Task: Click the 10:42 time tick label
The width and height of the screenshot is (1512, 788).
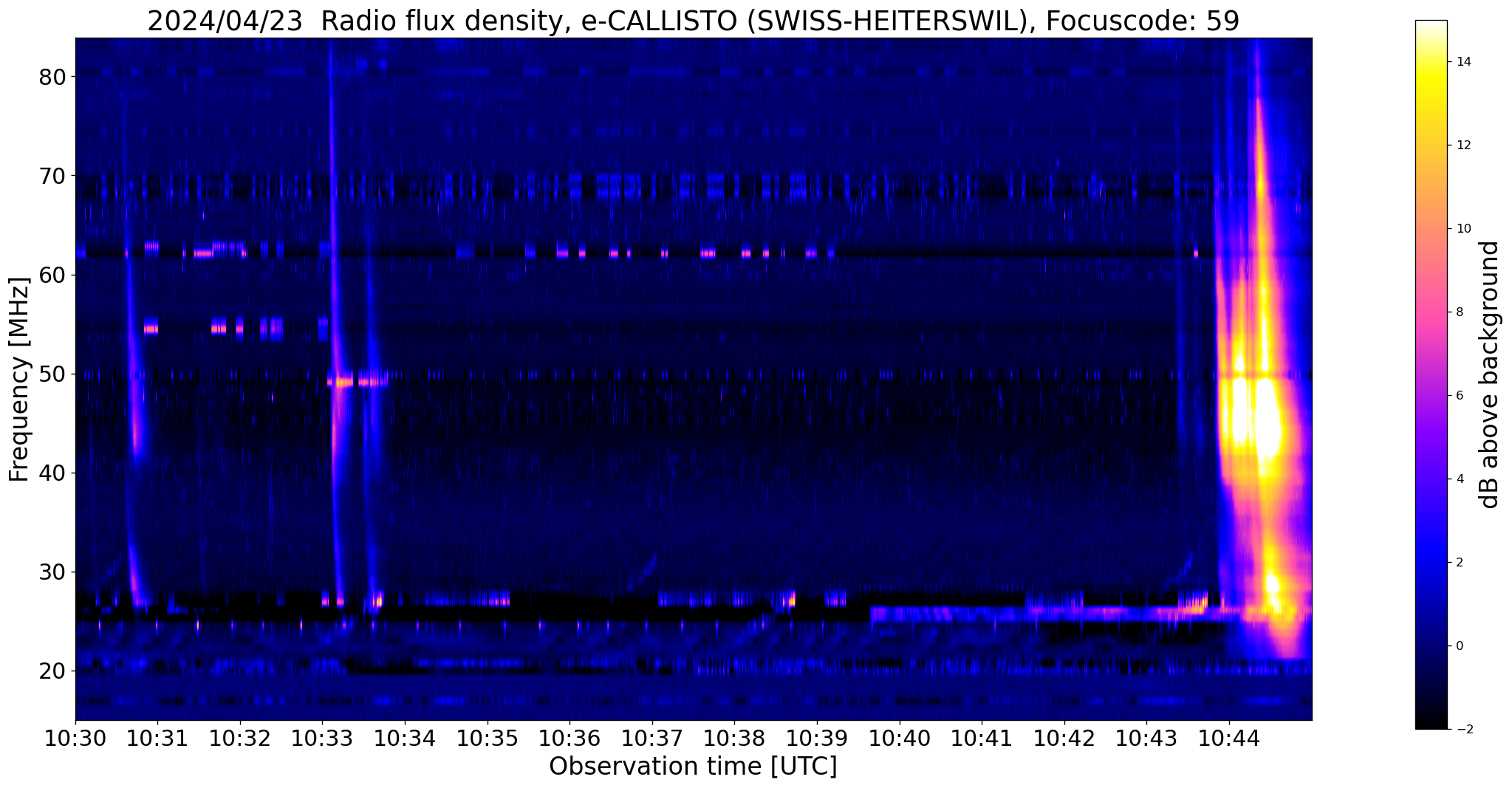Action: point(1064,738)
